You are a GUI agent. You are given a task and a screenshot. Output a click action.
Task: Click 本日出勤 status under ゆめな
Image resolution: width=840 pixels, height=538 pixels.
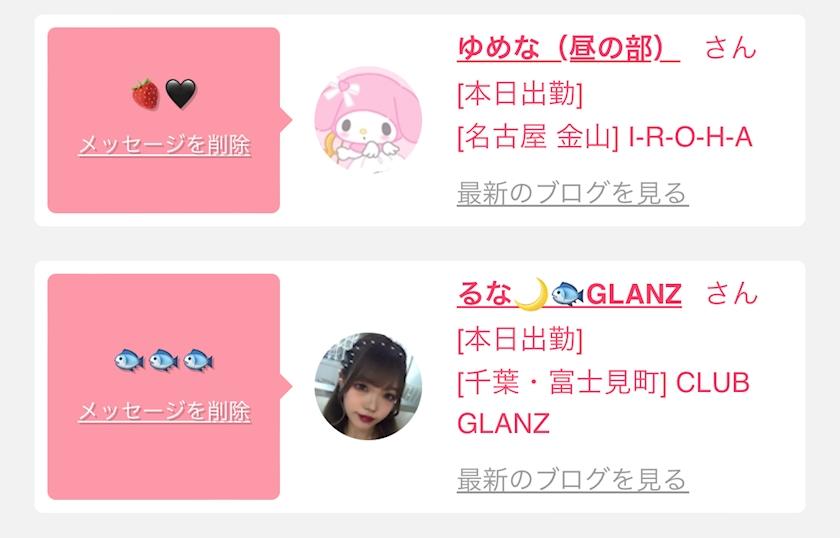click(x=520, y=94)
